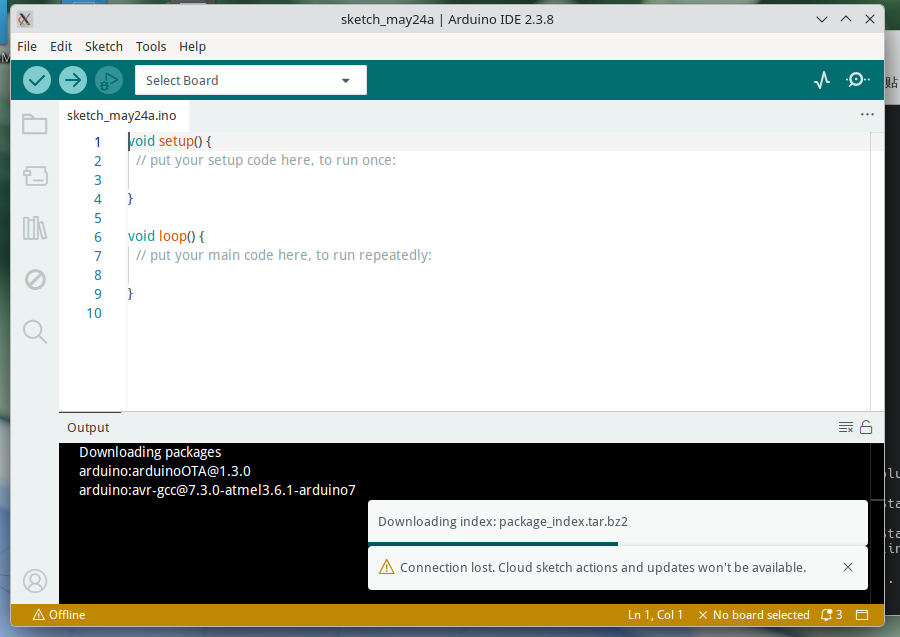
Task: Toggle the Output scroll lock icon
Action: pyautogui.click(x=866, y=428)
